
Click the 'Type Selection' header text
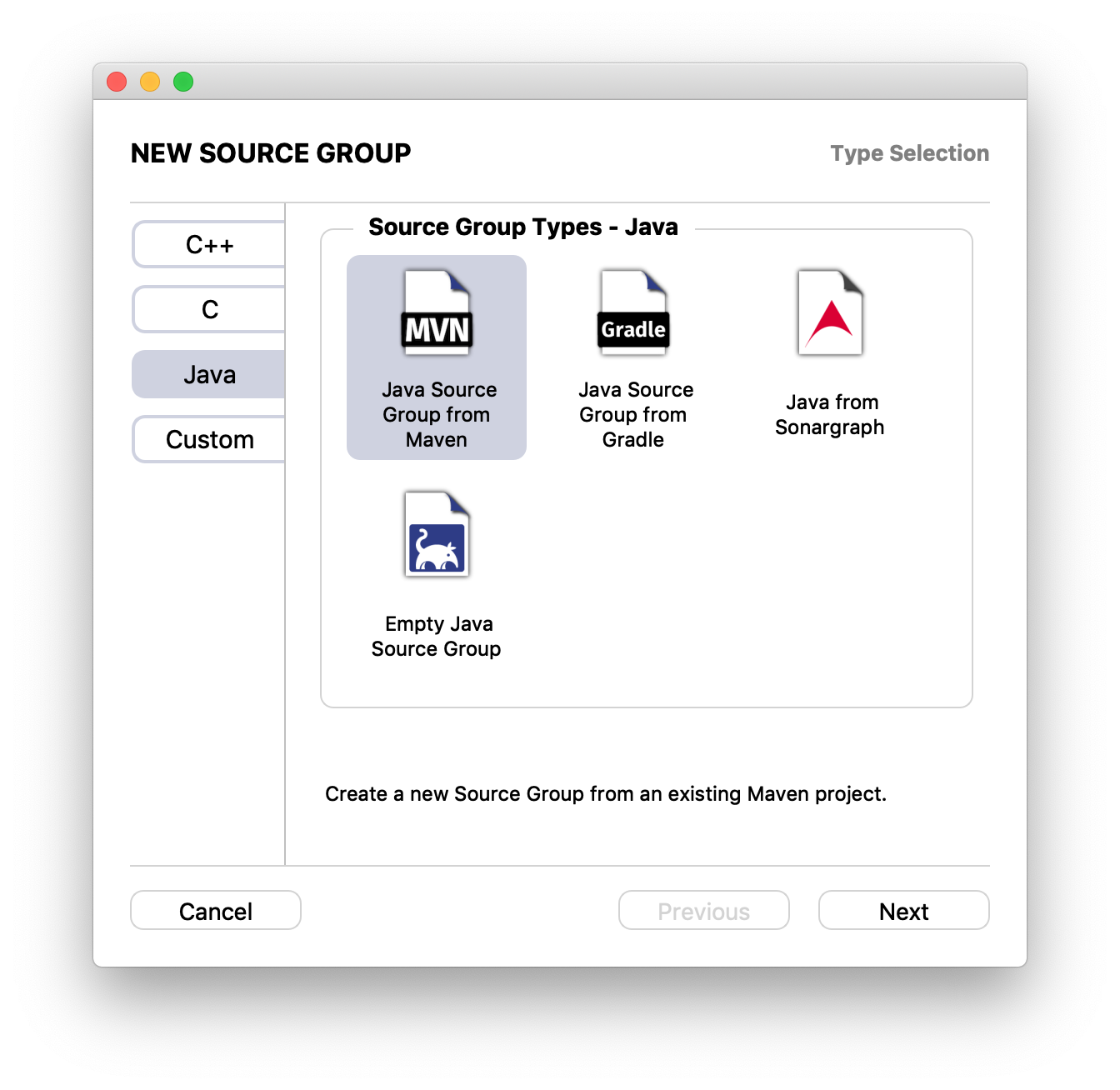click(910, 153)
